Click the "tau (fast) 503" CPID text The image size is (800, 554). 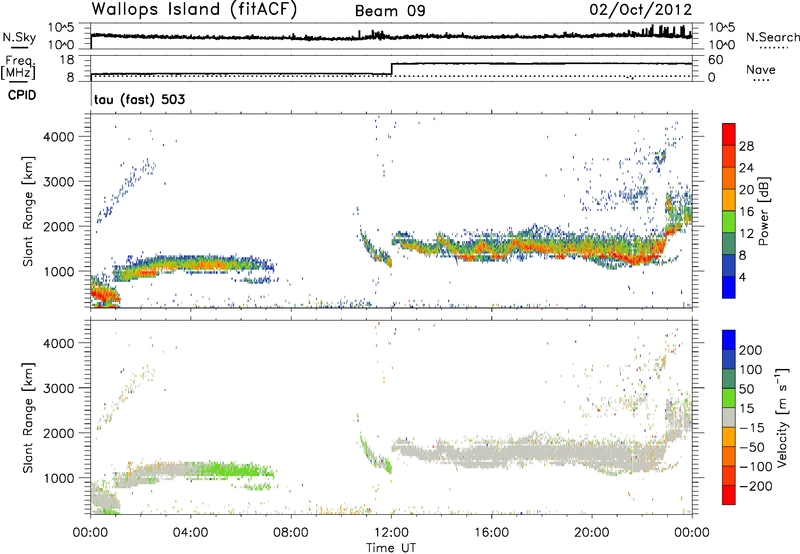click(x=139, y=99)
